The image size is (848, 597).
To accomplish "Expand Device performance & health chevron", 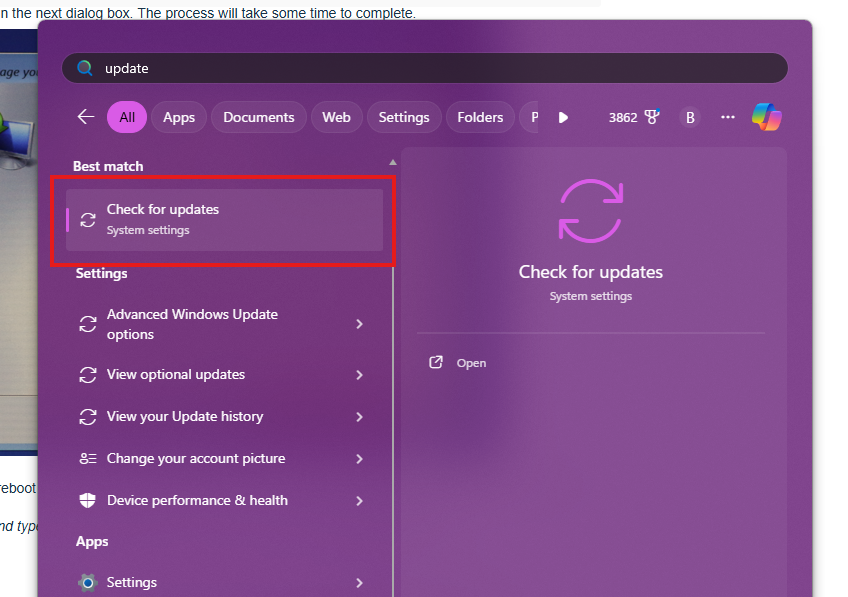I will click(359, 501).
